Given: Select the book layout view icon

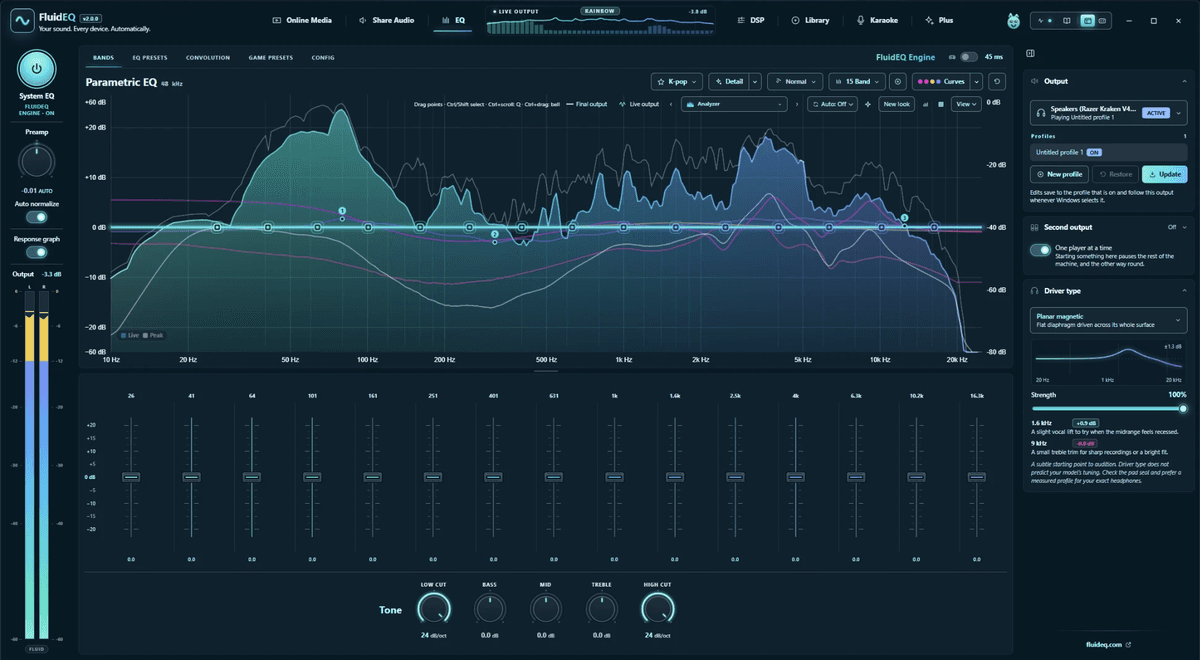Looking at the screenshot, I should pos(1067,20).
